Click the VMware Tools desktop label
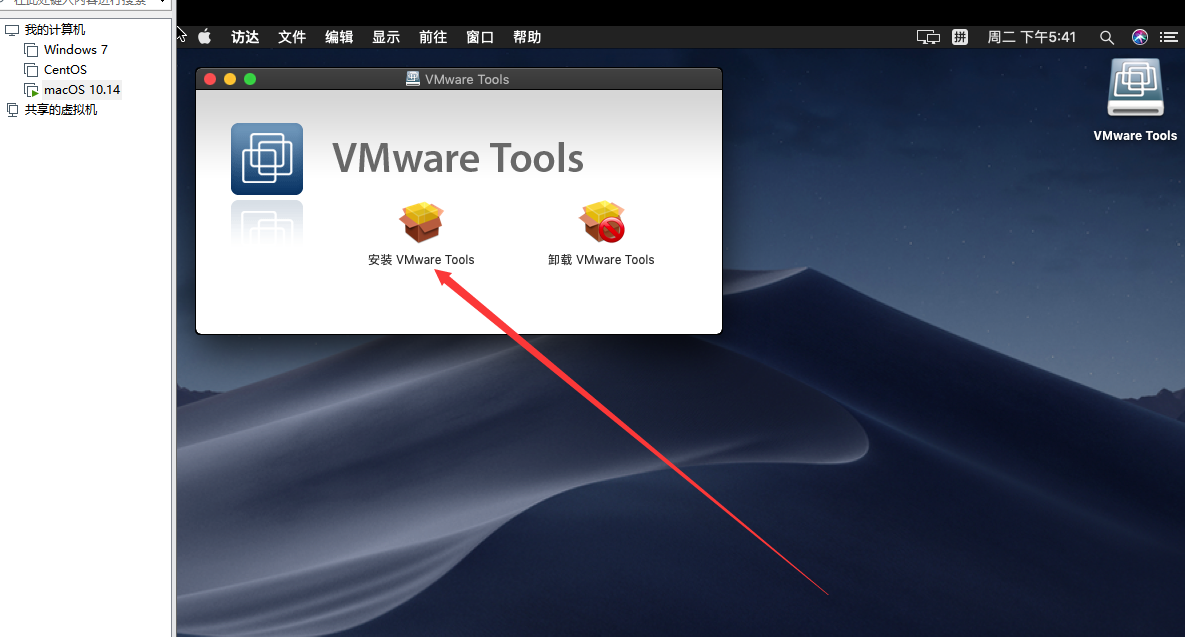The image size is (1185, 637). point(1135,135)
